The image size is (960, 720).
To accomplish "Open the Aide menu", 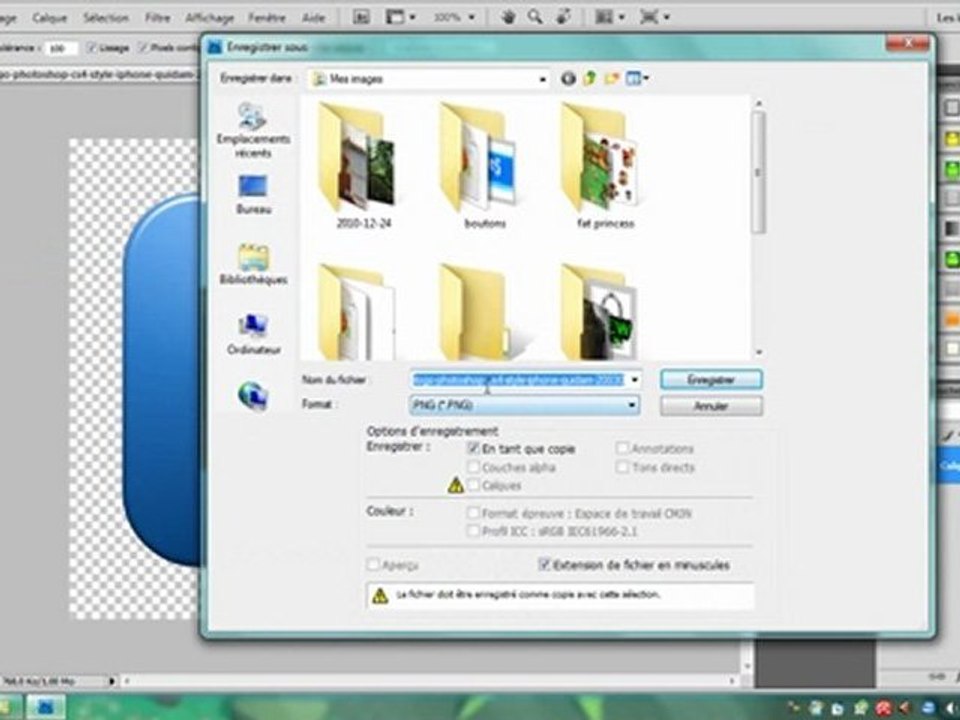I will tap(313, 18).
